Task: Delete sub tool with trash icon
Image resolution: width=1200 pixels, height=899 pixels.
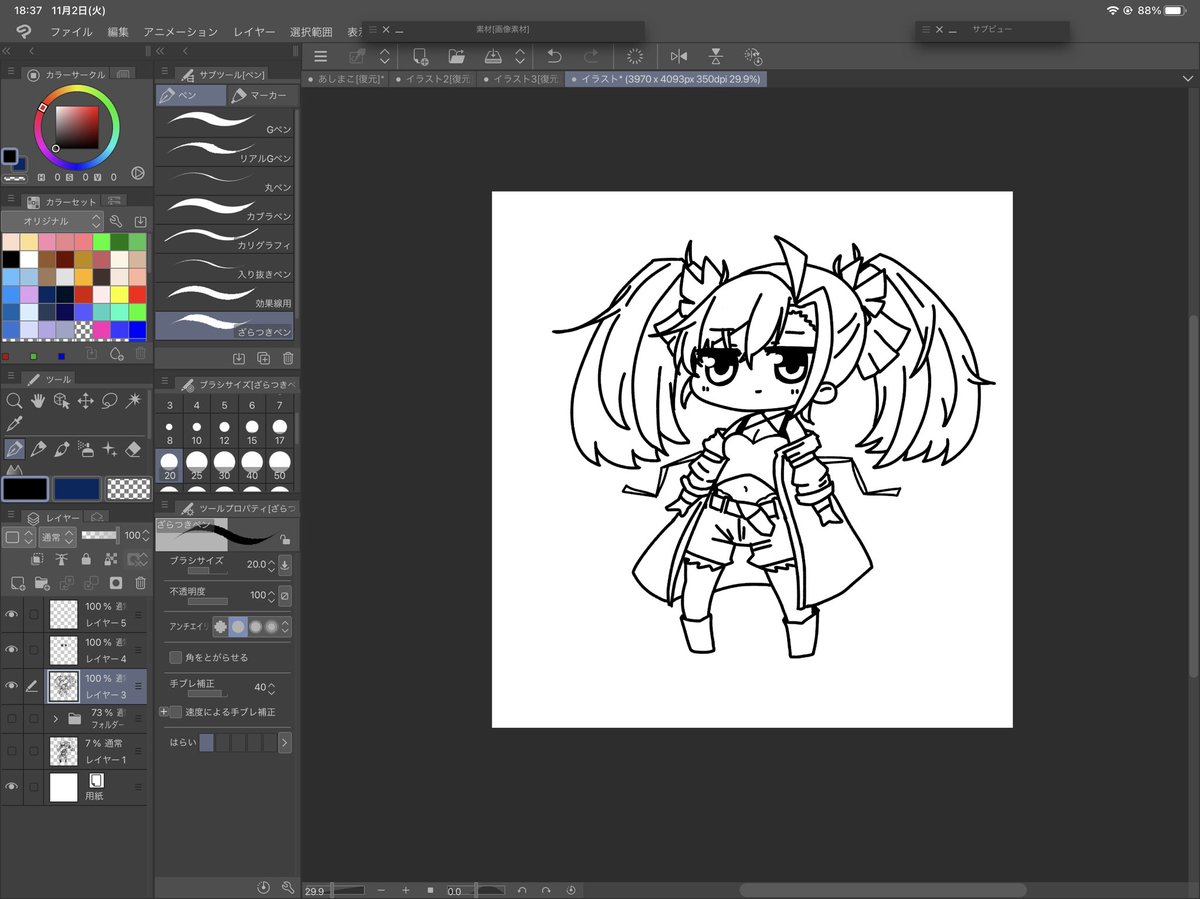Action: [x=288, y=358]
